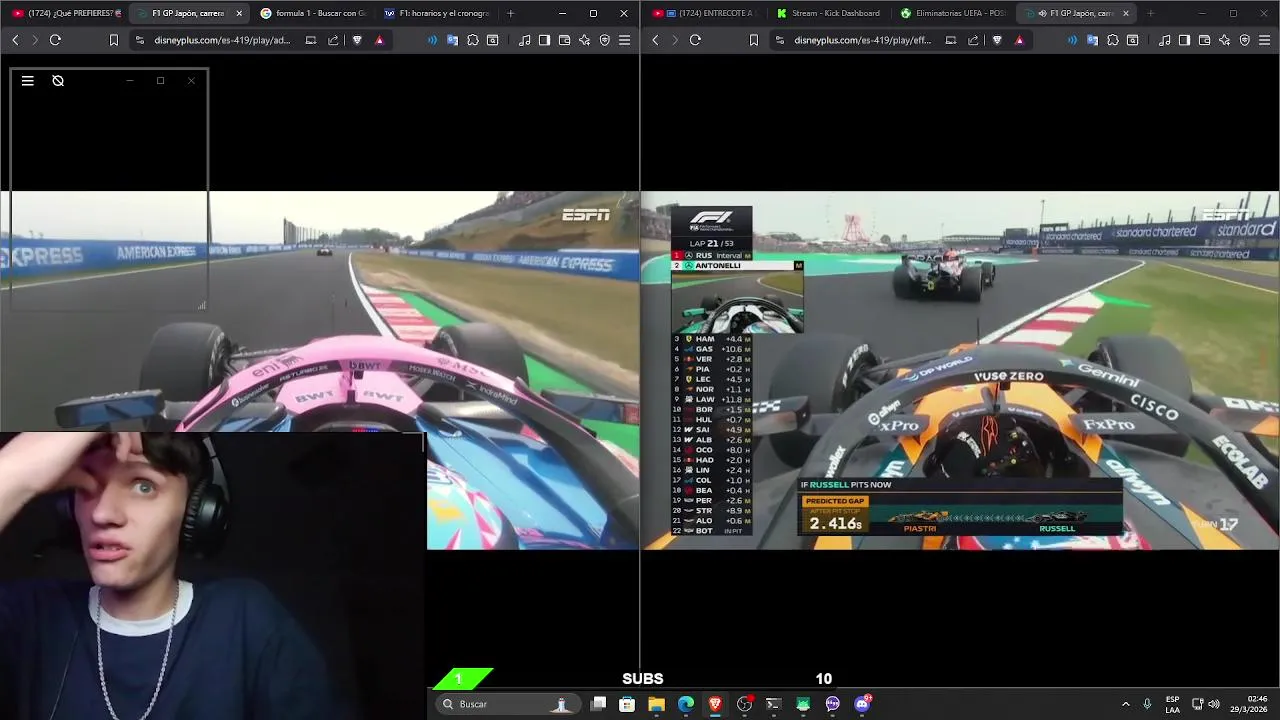Switch to 'F1: horarios y el cronograma' tab

point(437,13)
